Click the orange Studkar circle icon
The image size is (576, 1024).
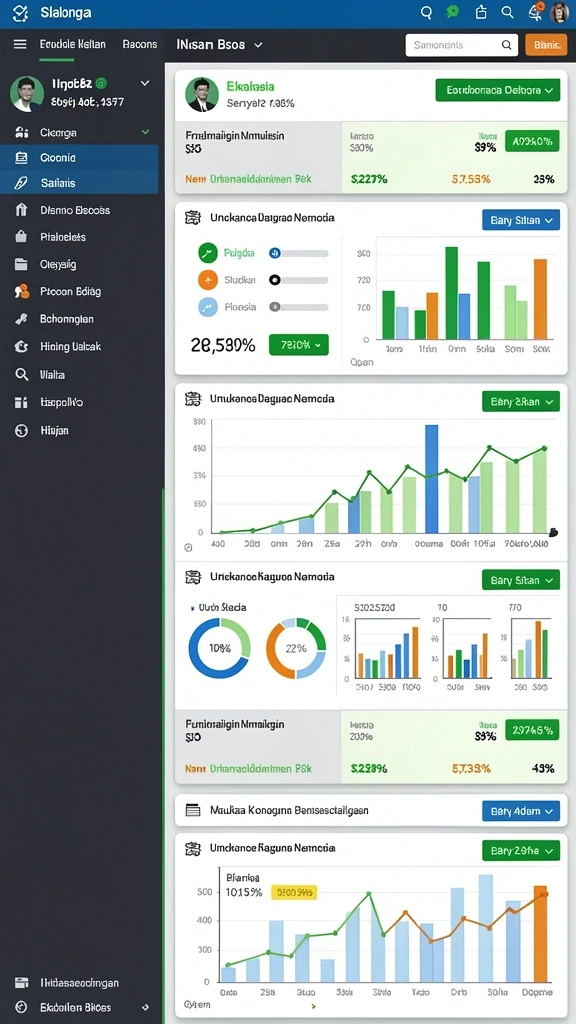[207, 280]
